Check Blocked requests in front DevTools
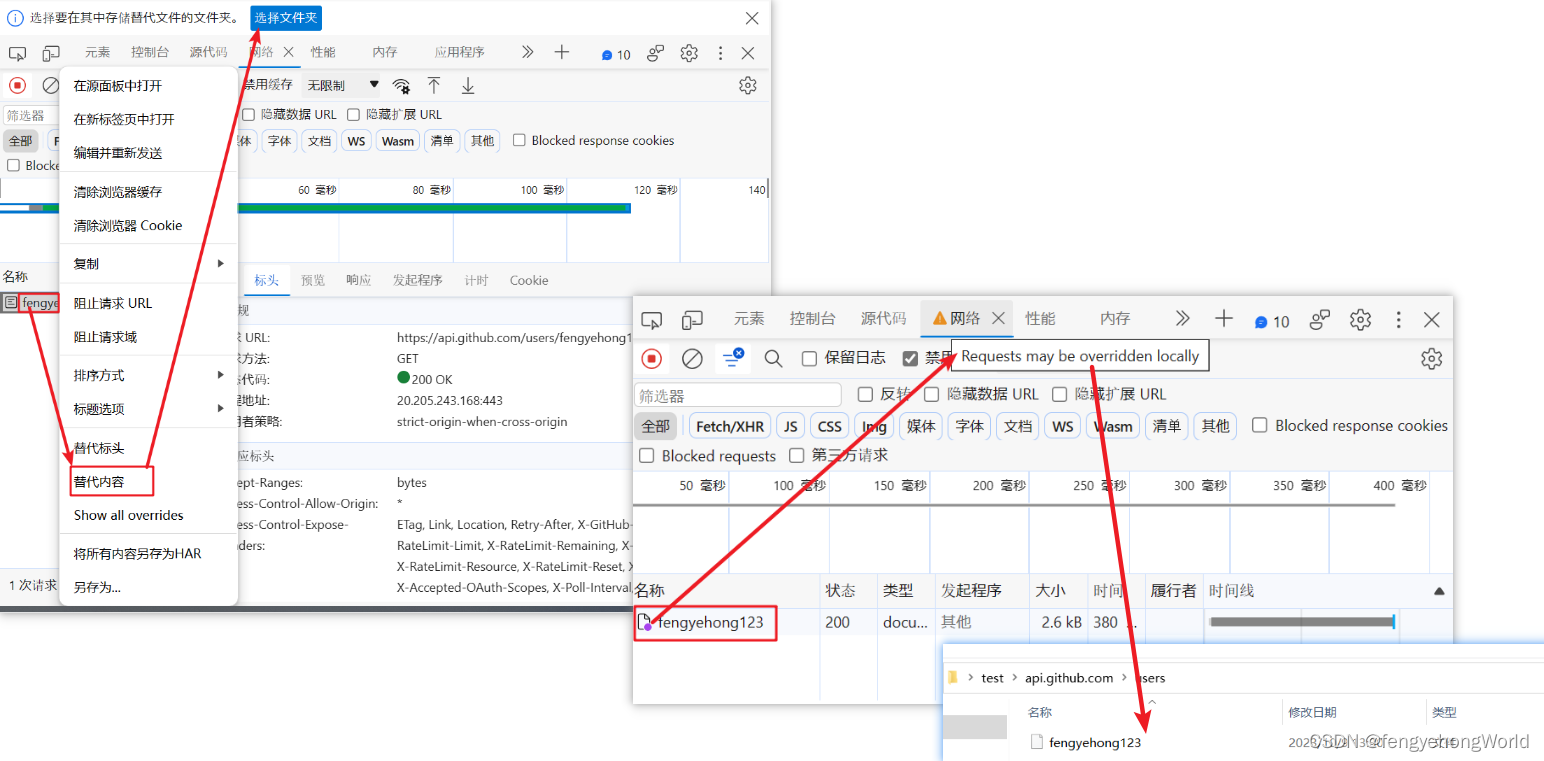This screenshot has width=1544, height=761. [x=646, y=456]
